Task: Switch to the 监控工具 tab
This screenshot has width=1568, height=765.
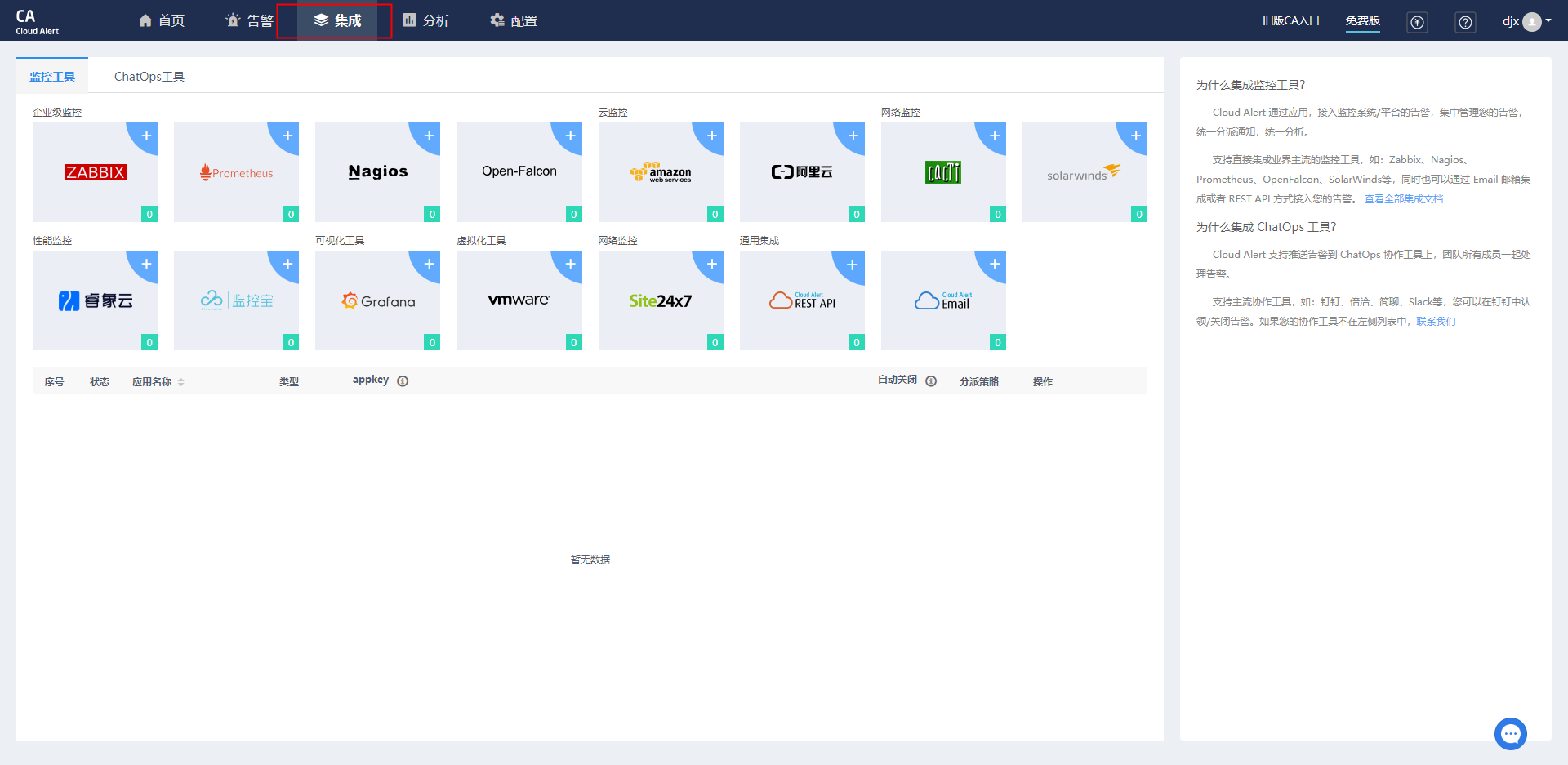Action: pos(52,76)
